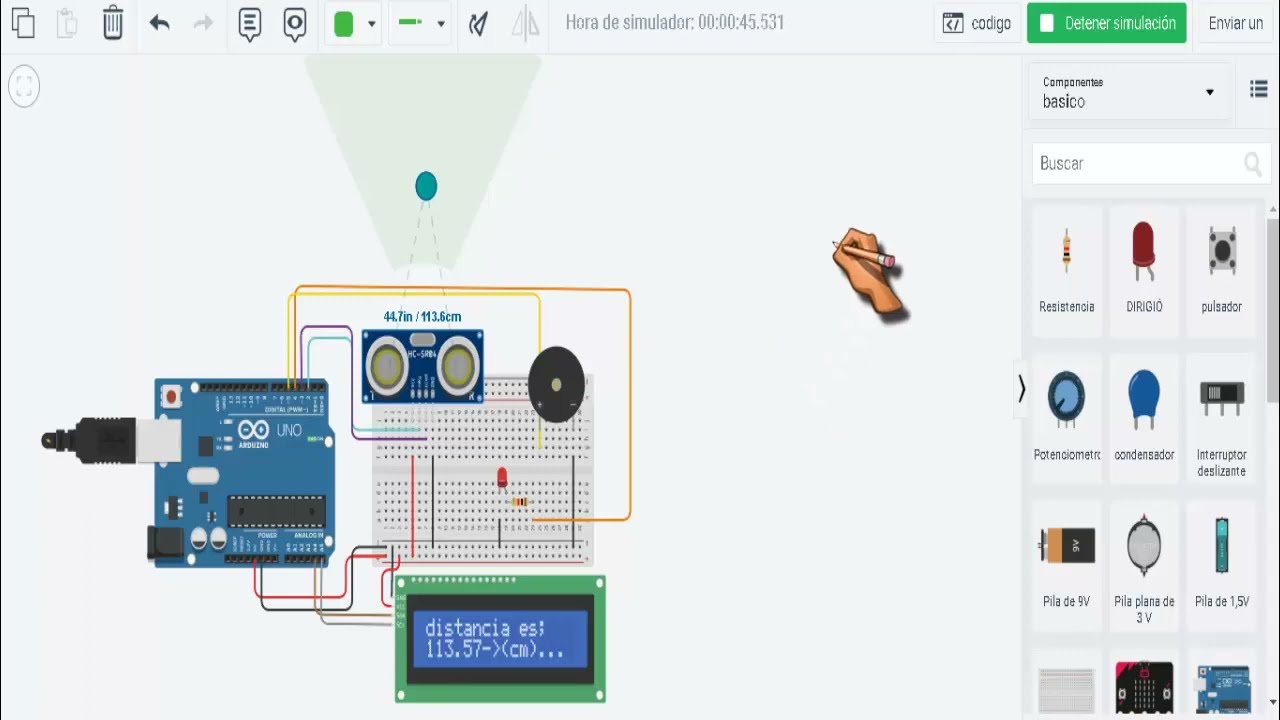
Task: Click the resistor on the breadboard
Action: pyautogui.click(x=520, y=502)
